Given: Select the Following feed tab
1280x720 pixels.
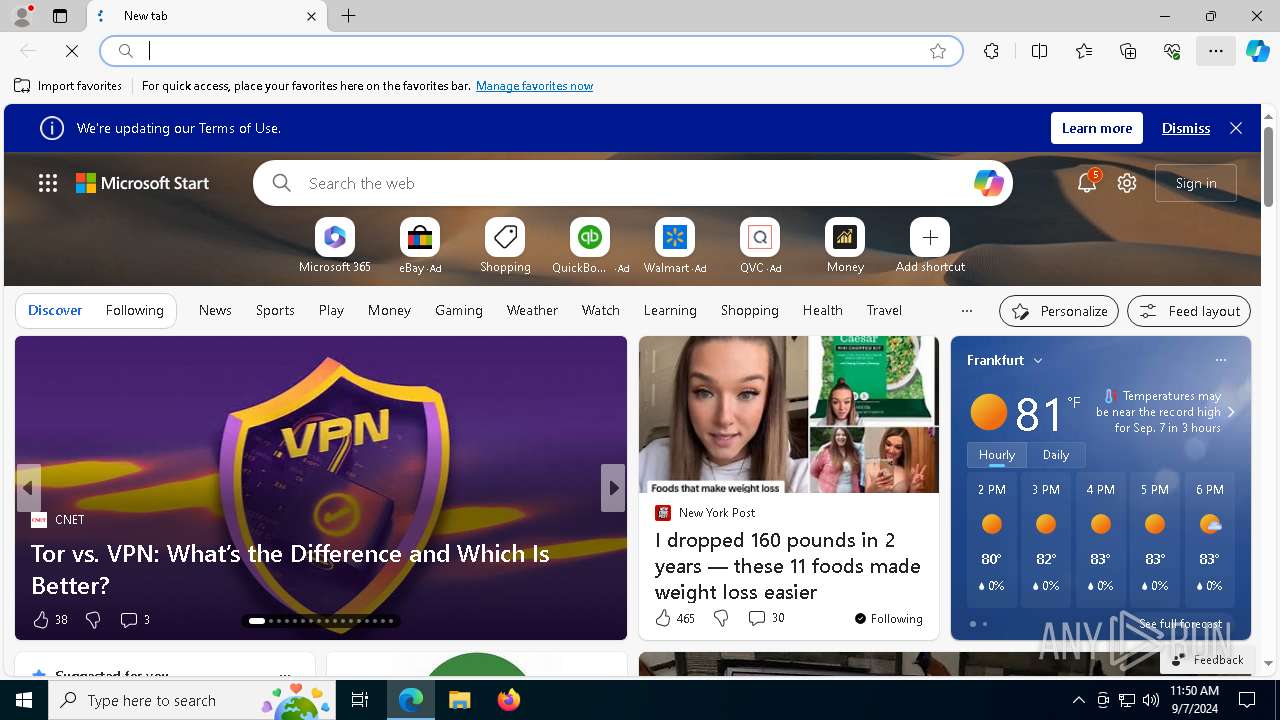Looking at the screenshot, I should click(x=134, y=310).
